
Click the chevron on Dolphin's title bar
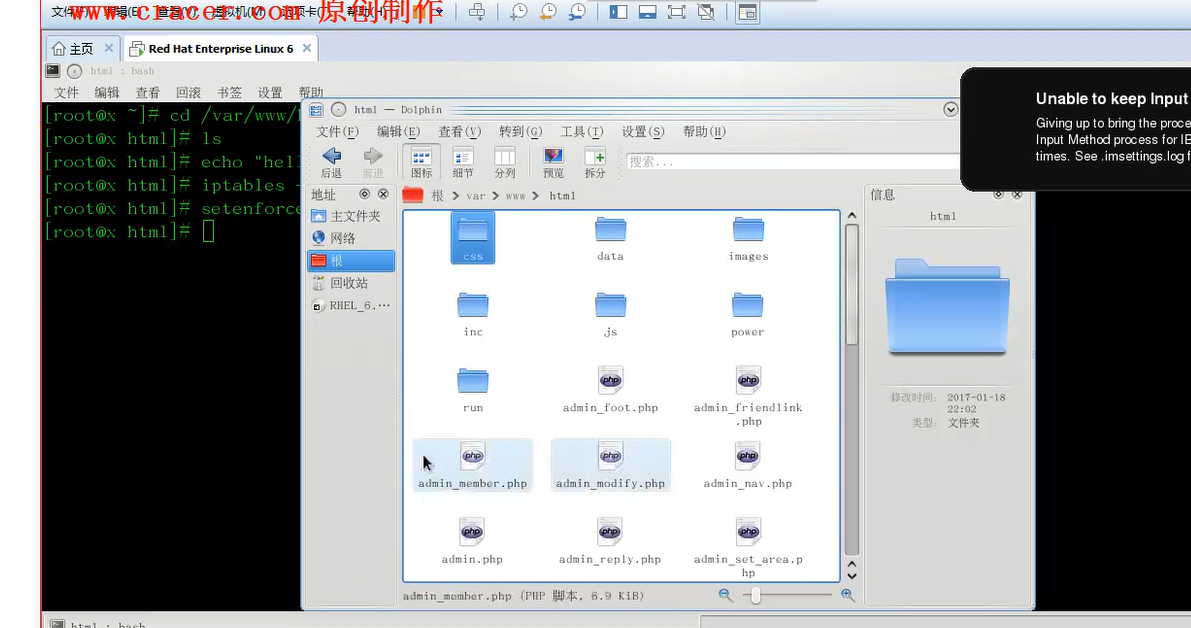point(950,109)
